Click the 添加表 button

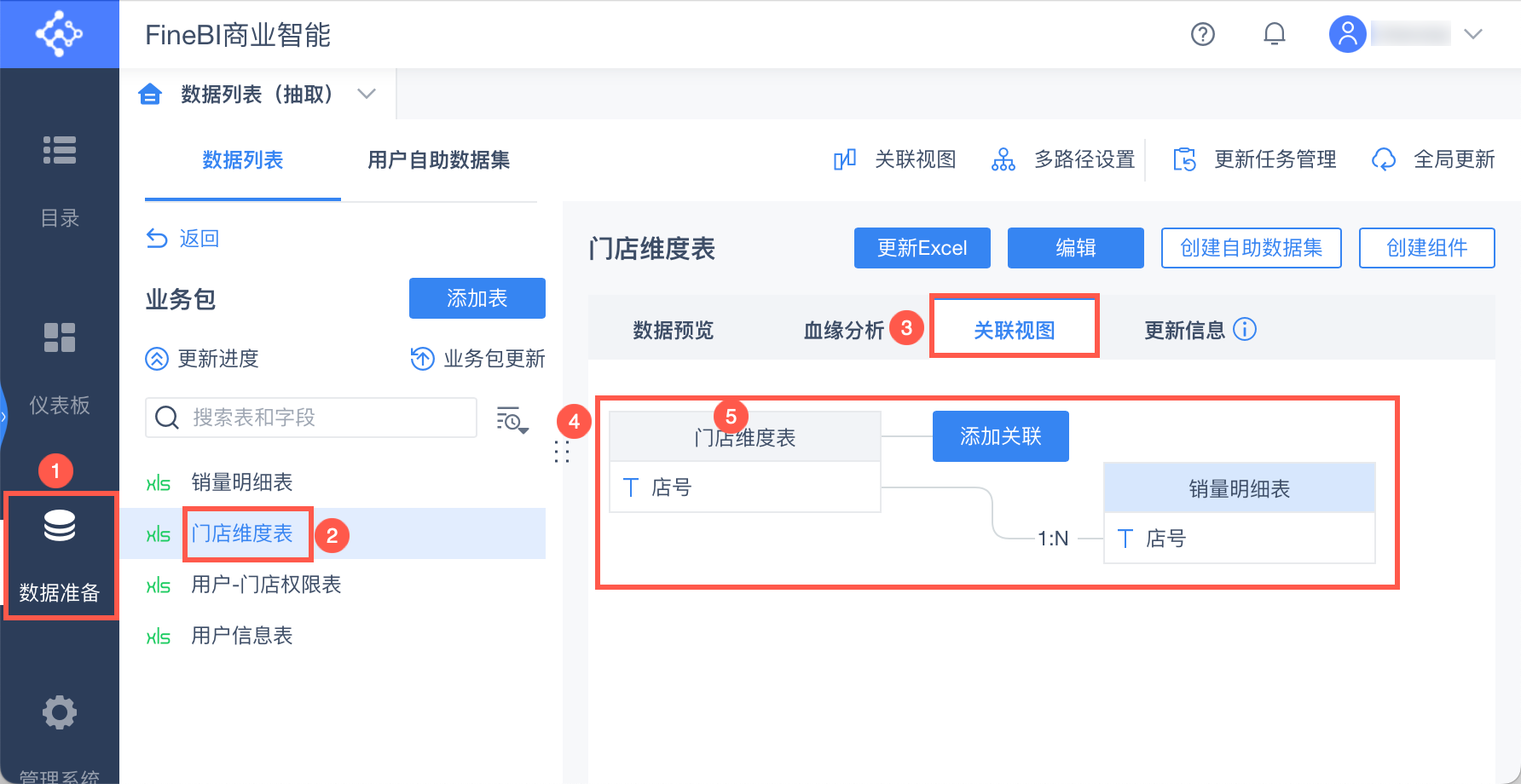tap(477, 298)
